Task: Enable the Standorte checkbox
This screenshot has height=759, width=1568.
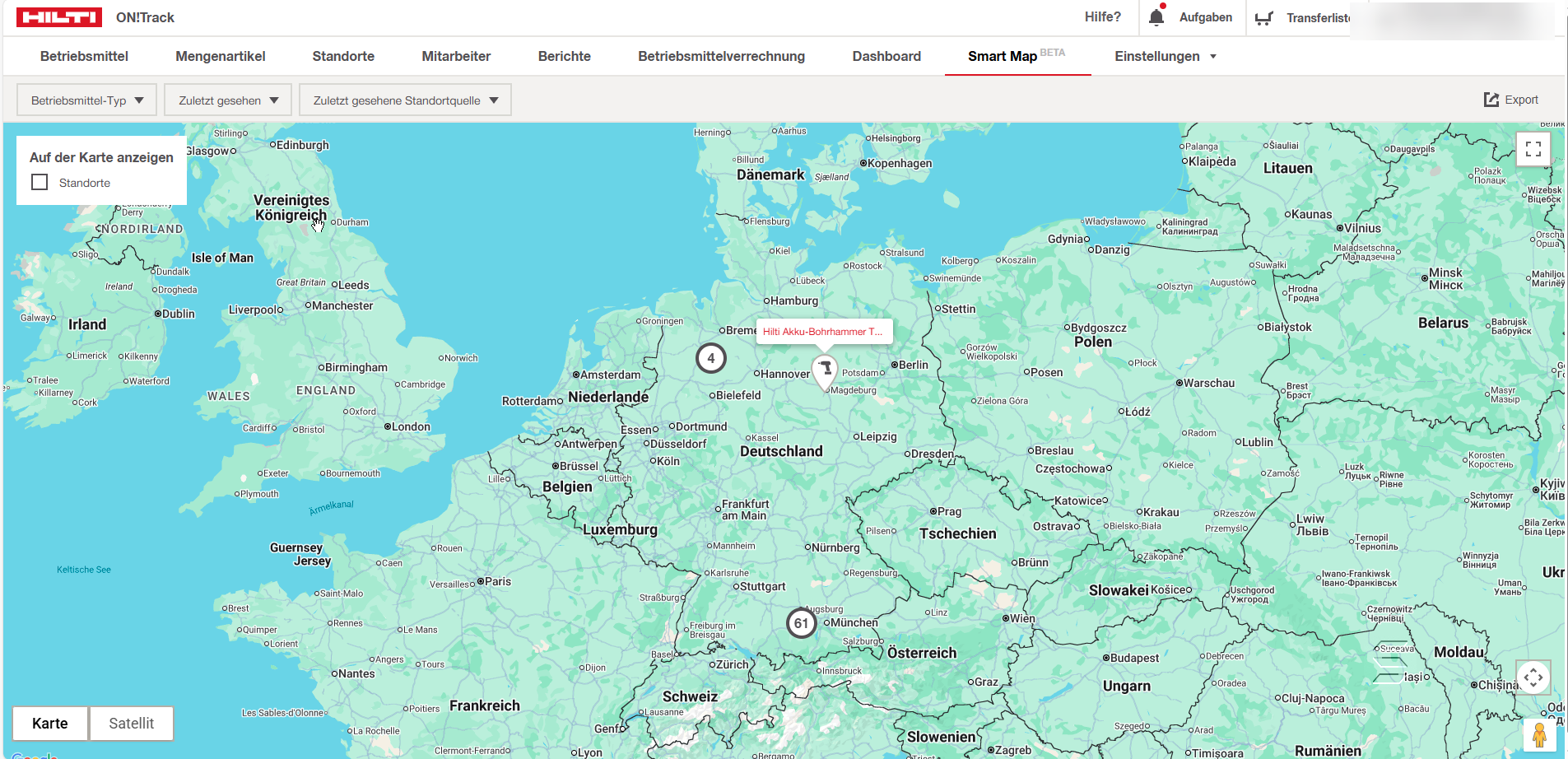Action: pos(40,182)
